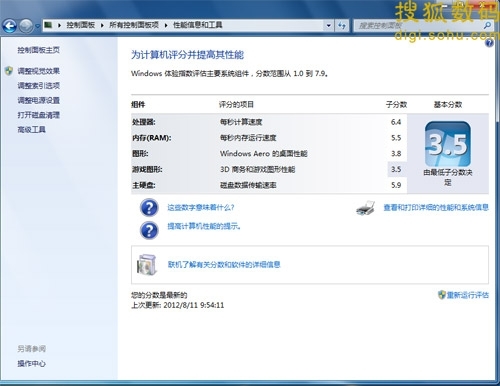Expand the arrow after 控制面板 breadcrumb
The width and height of the screenshot is (500, 386).
[102, 25]
